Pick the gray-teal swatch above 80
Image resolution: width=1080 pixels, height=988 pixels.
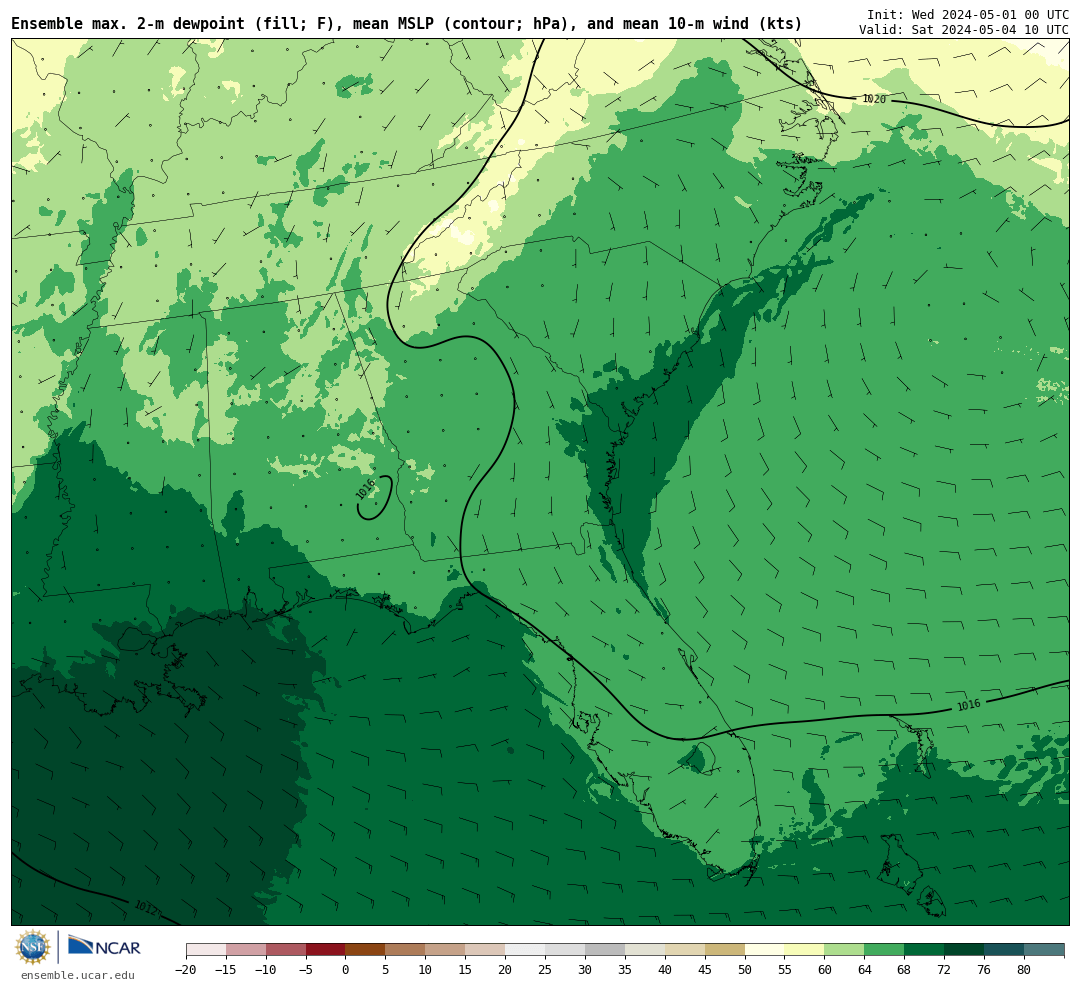(1045, 950)
